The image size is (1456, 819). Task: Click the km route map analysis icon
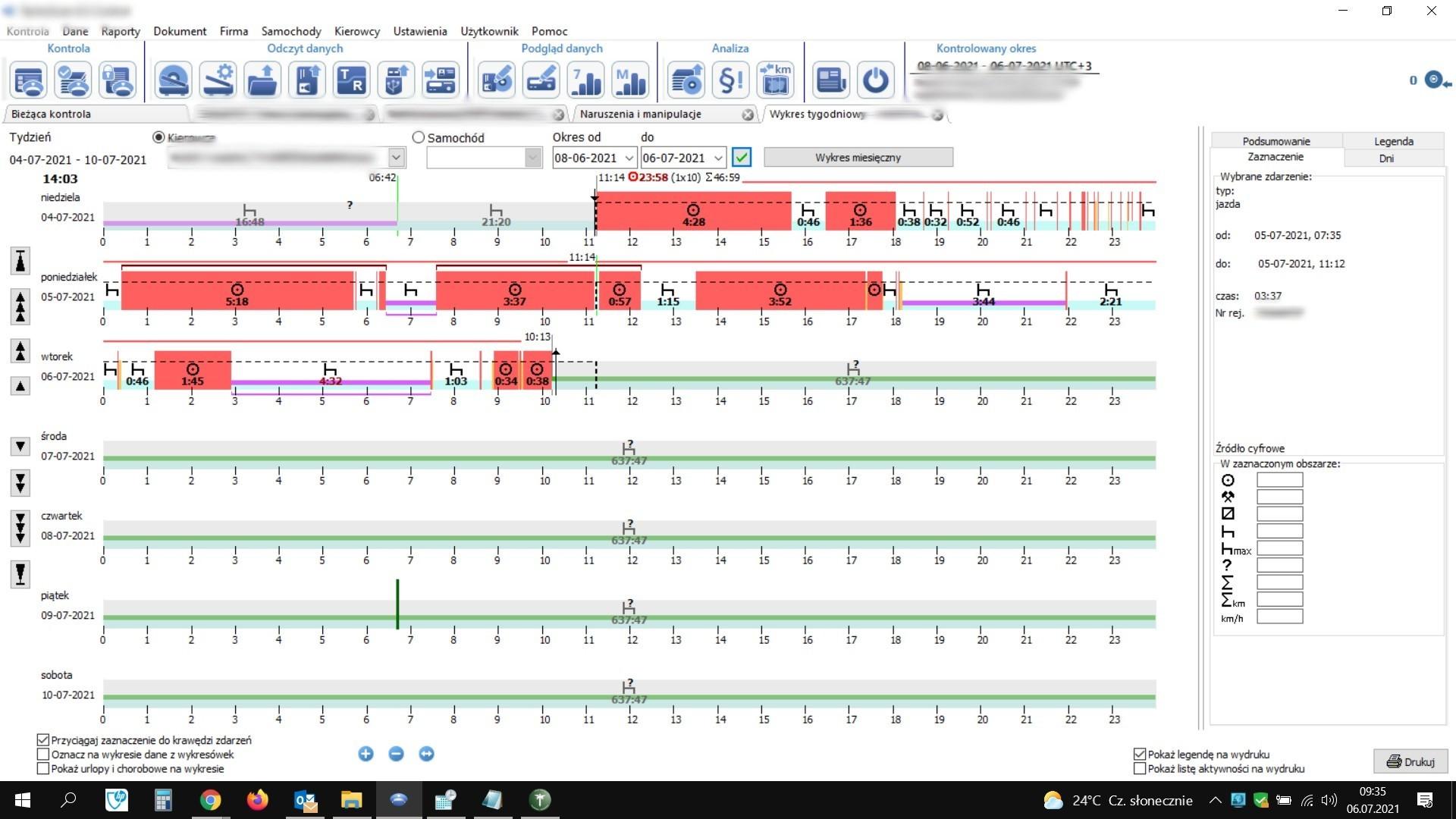coord(775,80)
